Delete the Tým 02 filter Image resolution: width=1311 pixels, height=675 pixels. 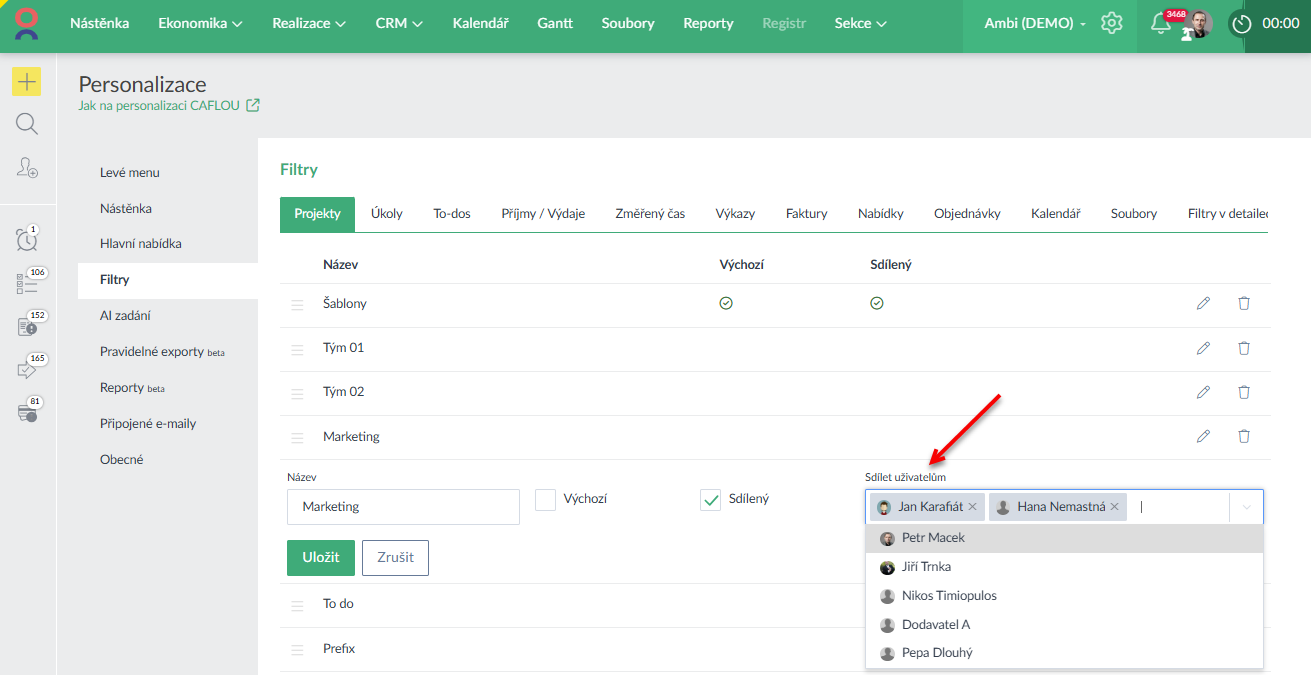tap(1244, 392)
